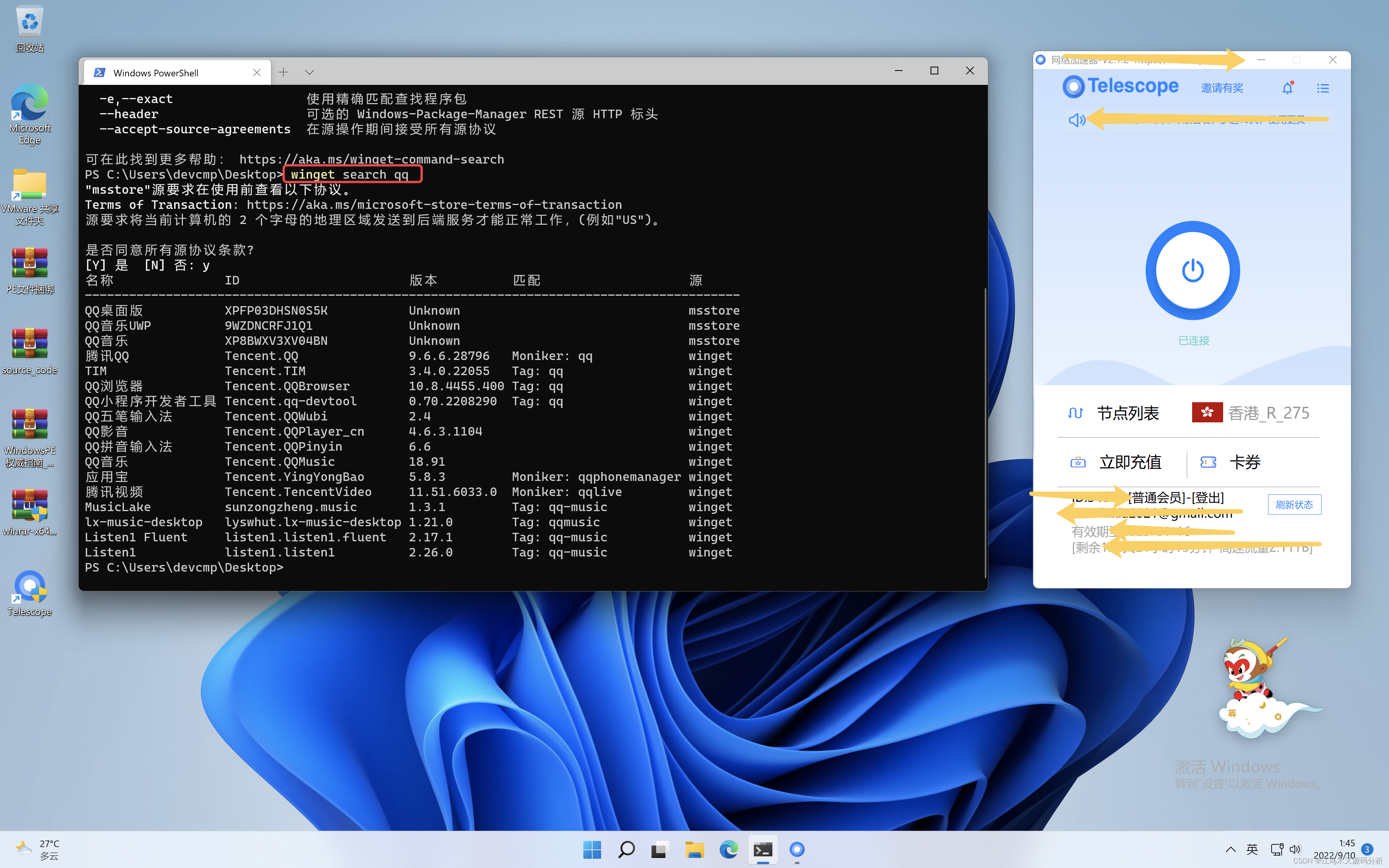This screenshot has width=1389, height=868.
Task: Click the Hong Kong flag icon
Action: (1207, 412)
